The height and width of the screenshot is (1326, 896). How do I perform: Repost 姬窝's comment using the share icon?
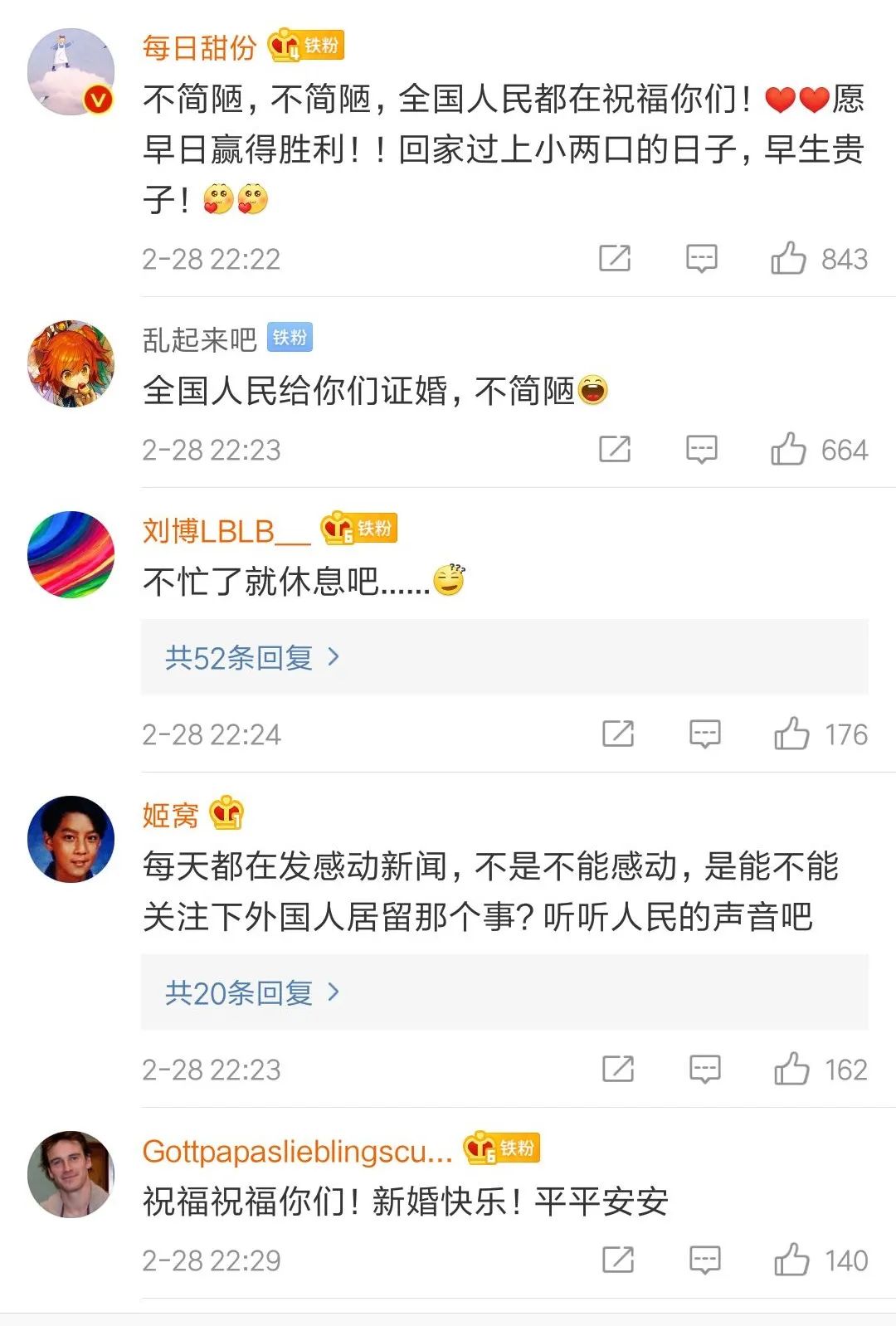coord(618,1069)
